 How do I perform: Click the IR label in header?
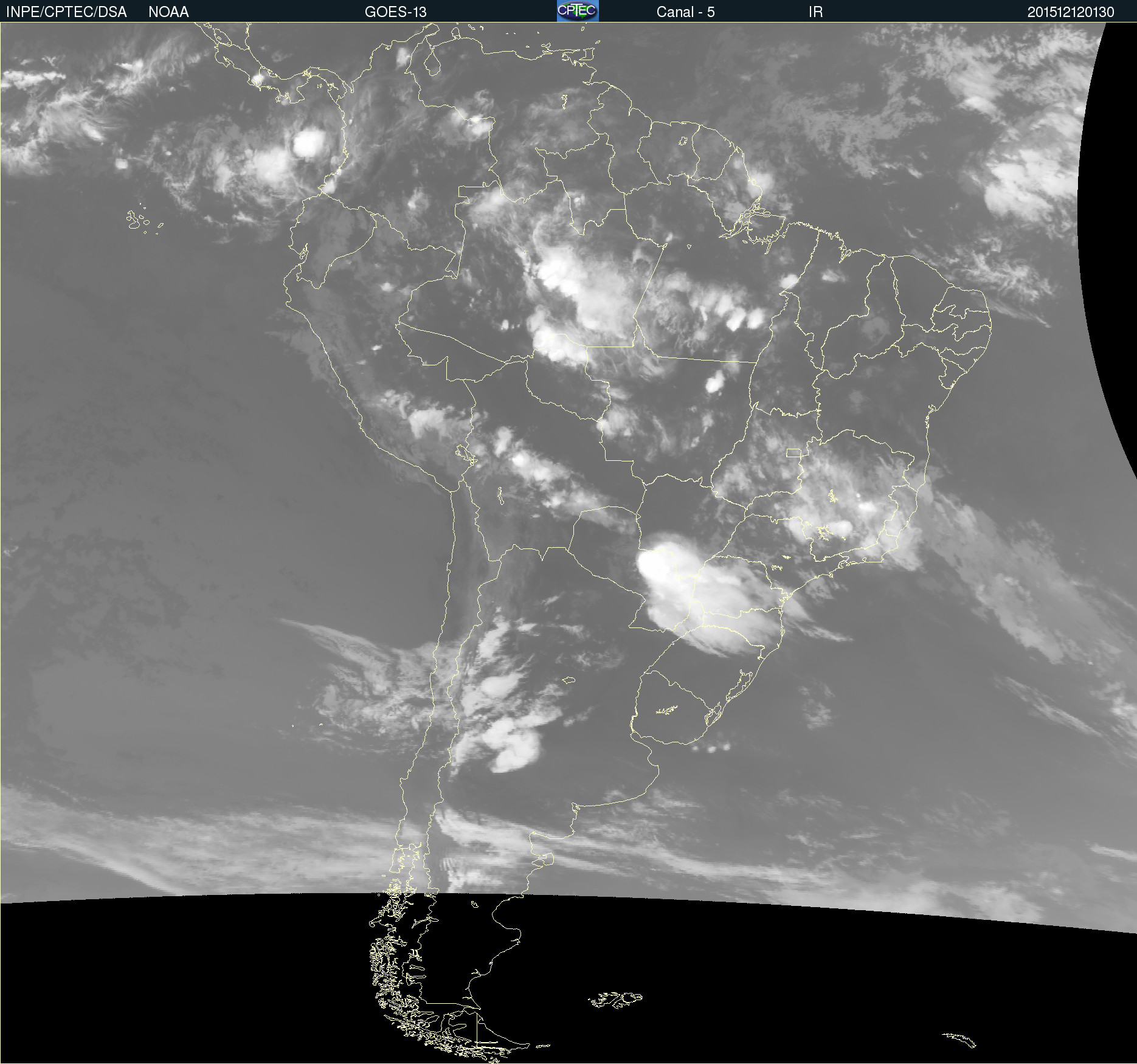[x=815, y=12]
